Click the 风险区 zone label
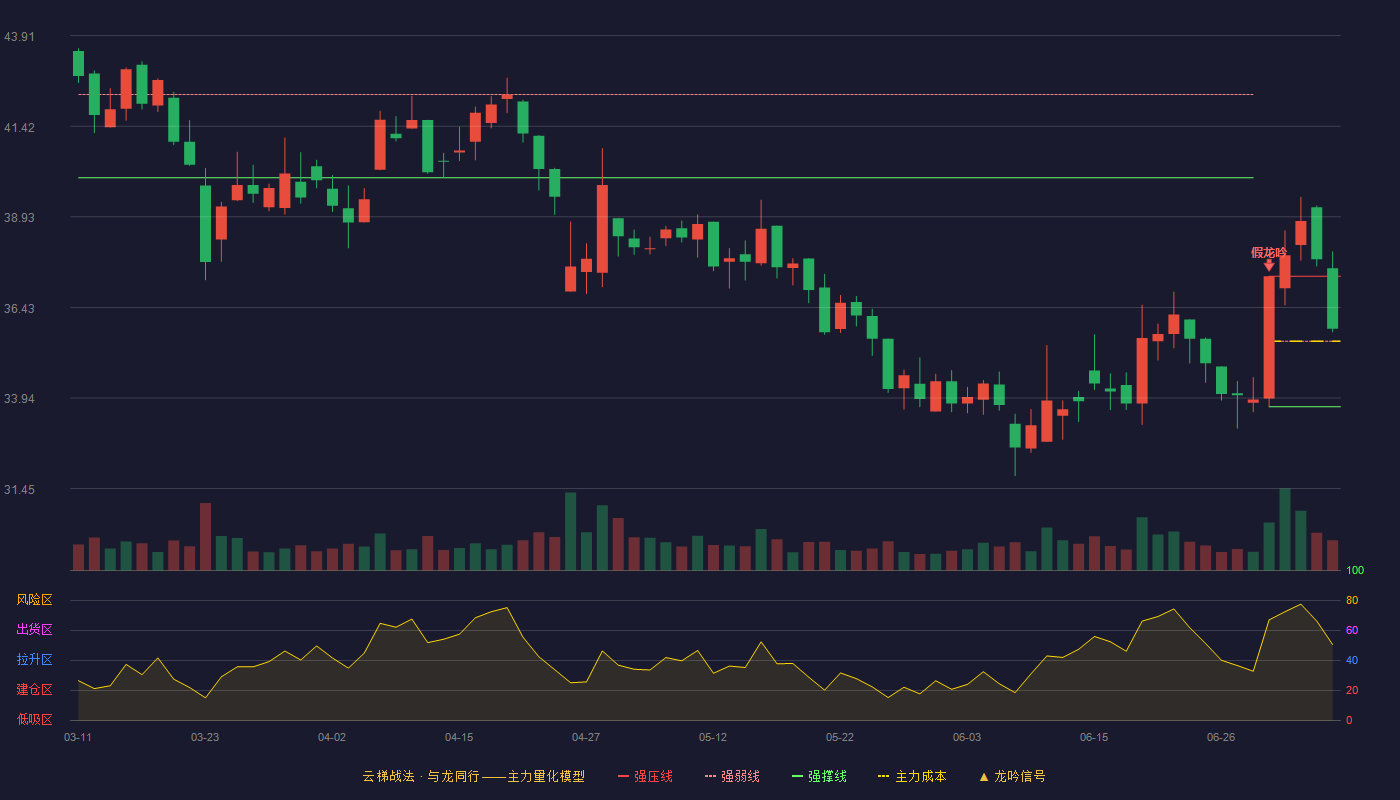The image size is (1400, 800). pos(34,600)
